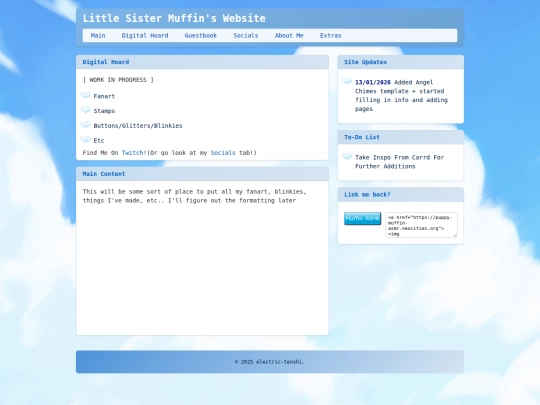Switch to the Socials nav tab
This screenshot has height=405, width=540.
click(x=246, y=35)
